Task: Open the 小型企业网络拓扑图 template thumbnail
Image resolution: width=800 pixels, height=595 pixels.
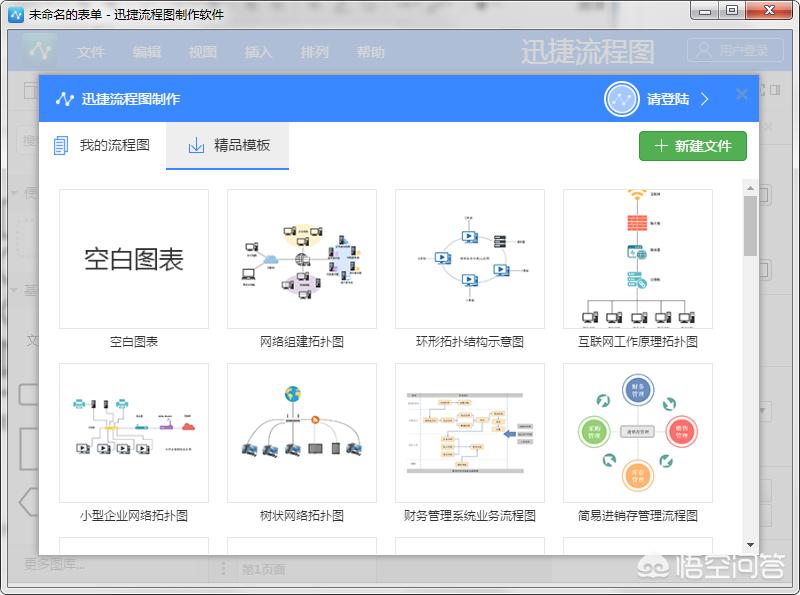Action: click(134, 433)
